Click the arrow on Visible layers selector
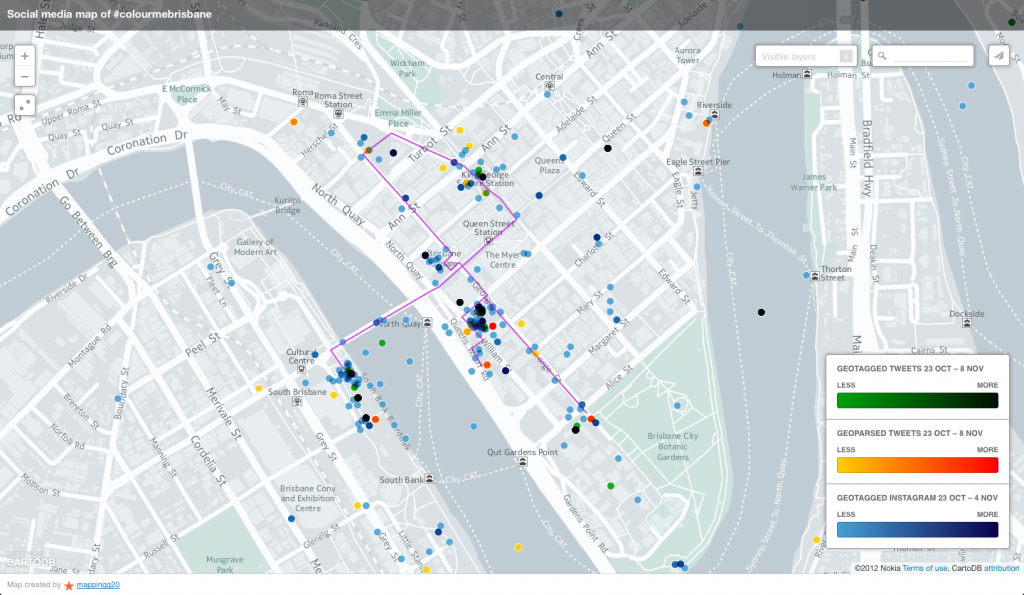 pos(846,56)
